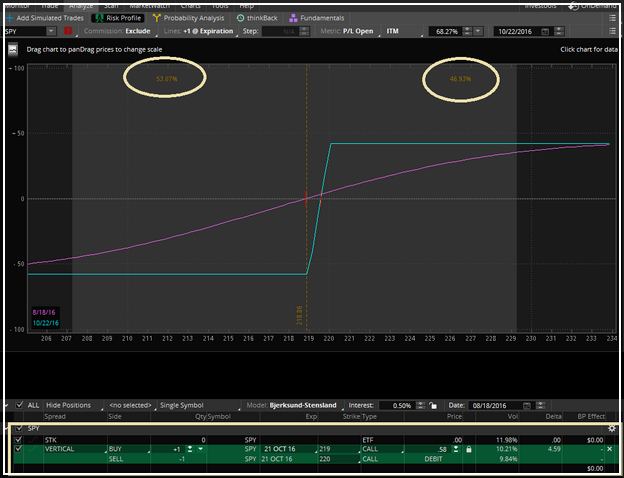Toggle the VERTICAL spread row checkbox

(x=18, y=449)
